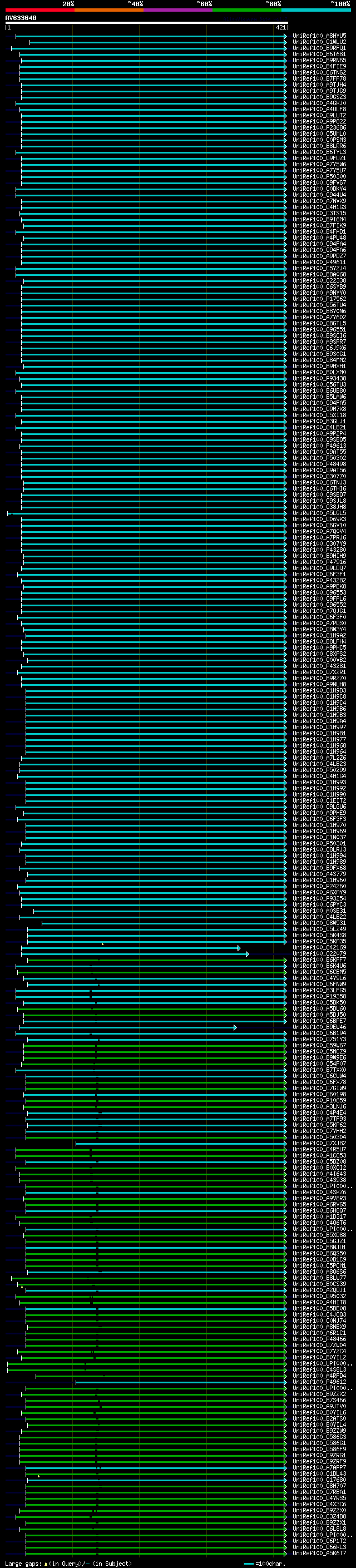Screen dimensions: 356x1568
Task: Select the hit UniRef100_B7FIK9
Action: pyautogui.click(x=319, y=226)
